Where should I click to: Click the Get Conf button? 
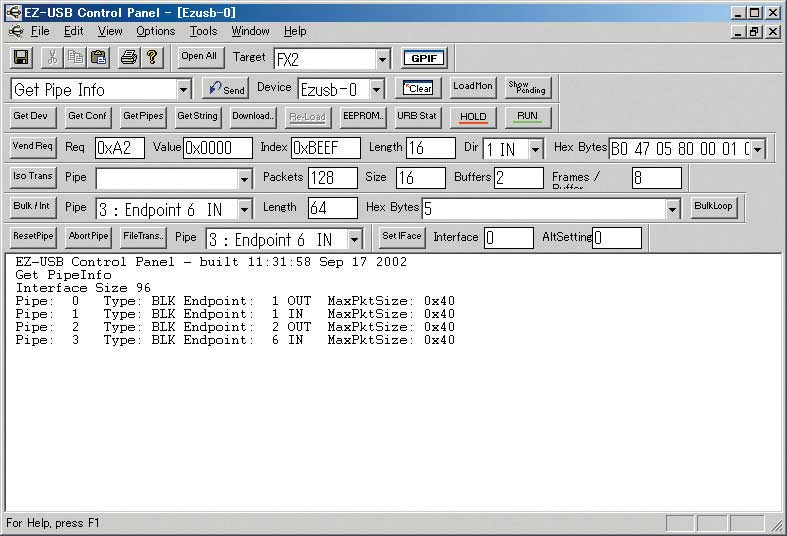(x=87, y=117)
